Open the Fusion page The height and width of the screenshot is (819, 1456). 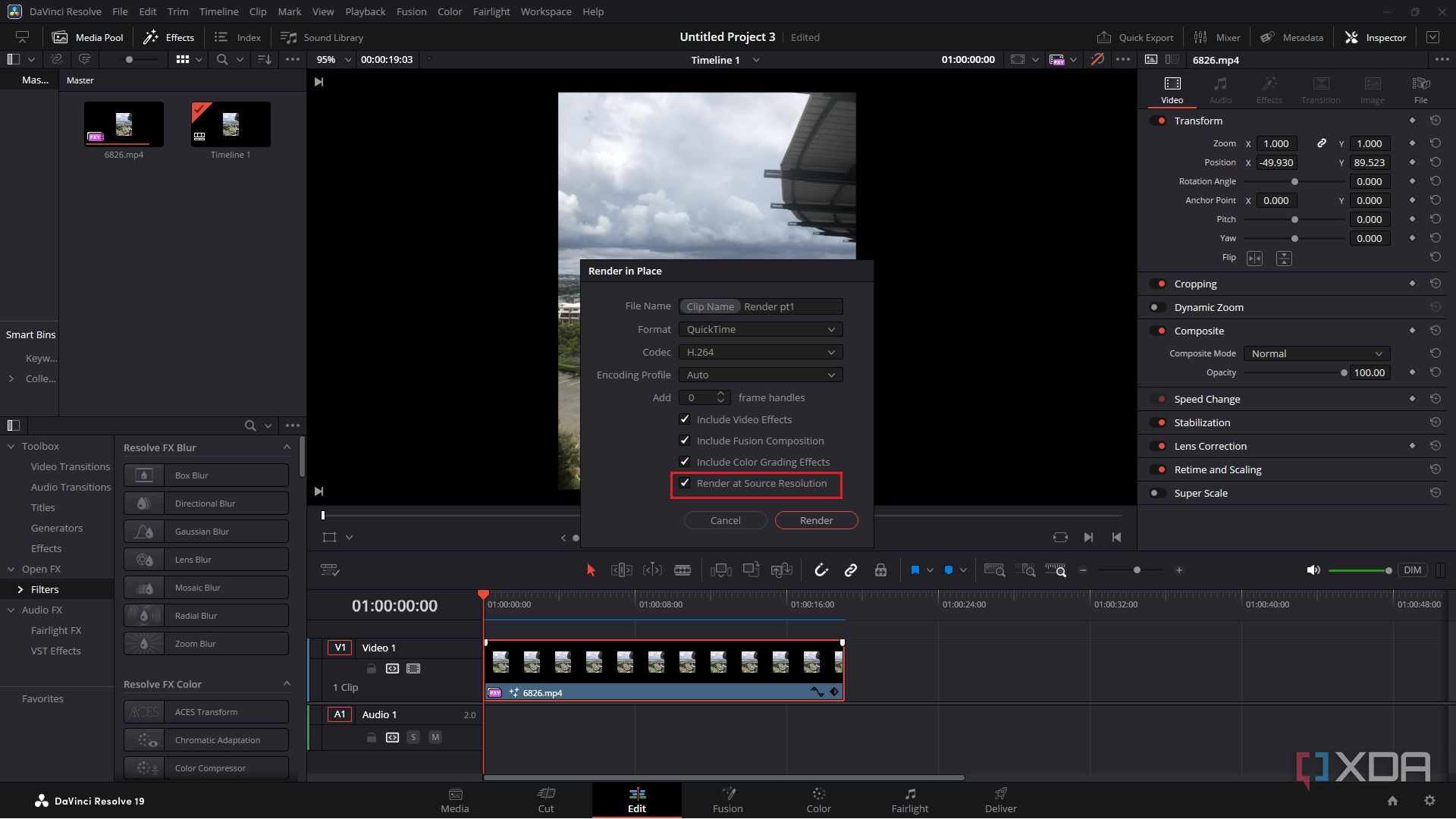coord(727,799)
